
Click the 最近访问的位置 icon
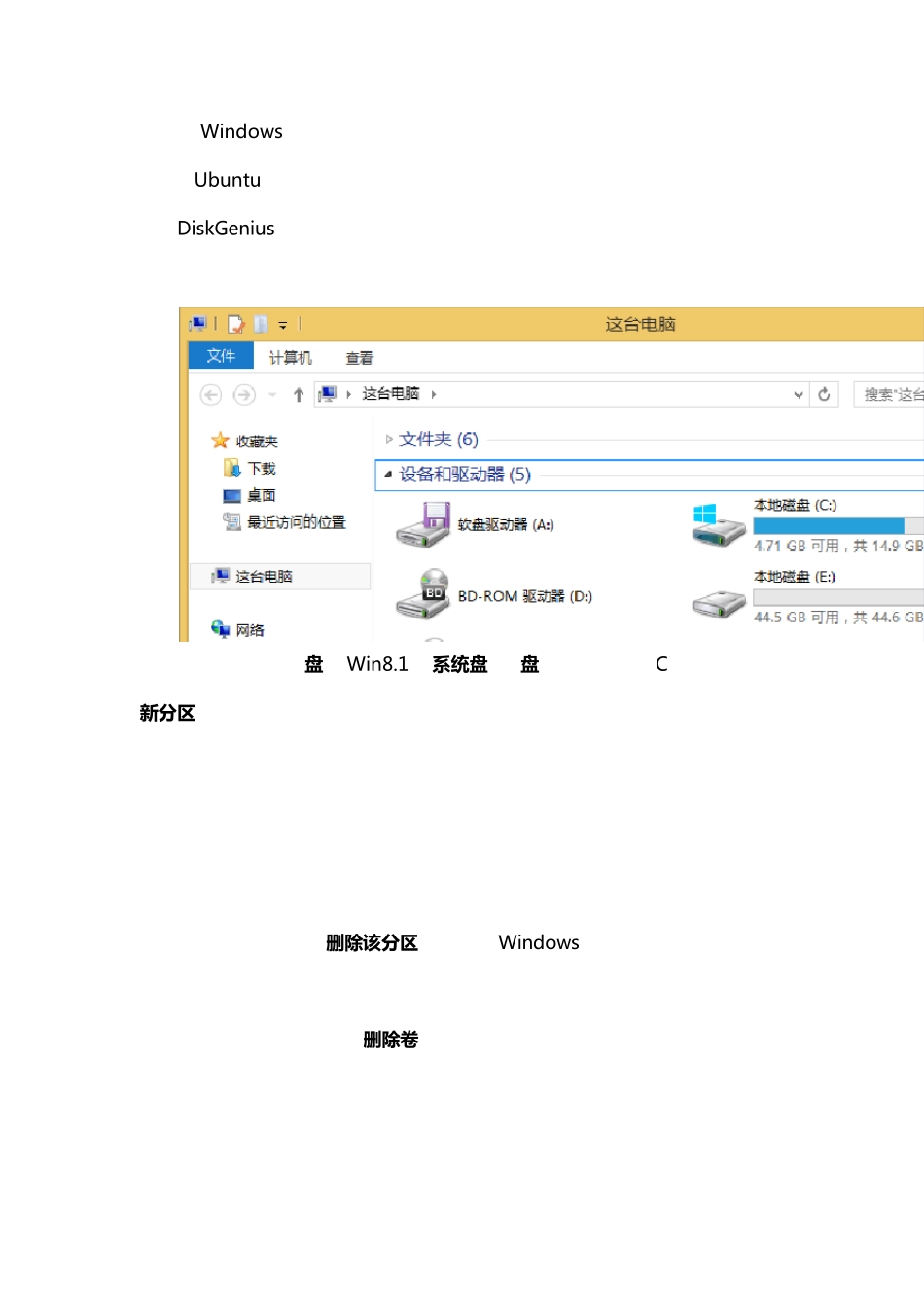coord(231,522)
